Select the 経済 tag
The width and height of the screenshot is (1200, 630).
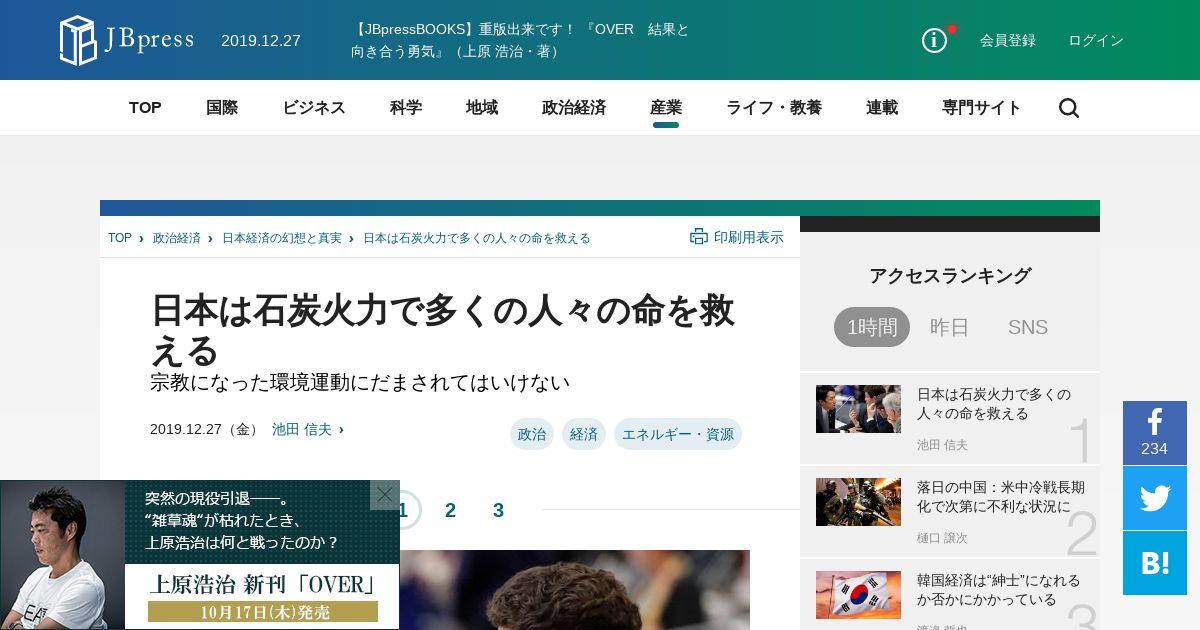[584, 434]
